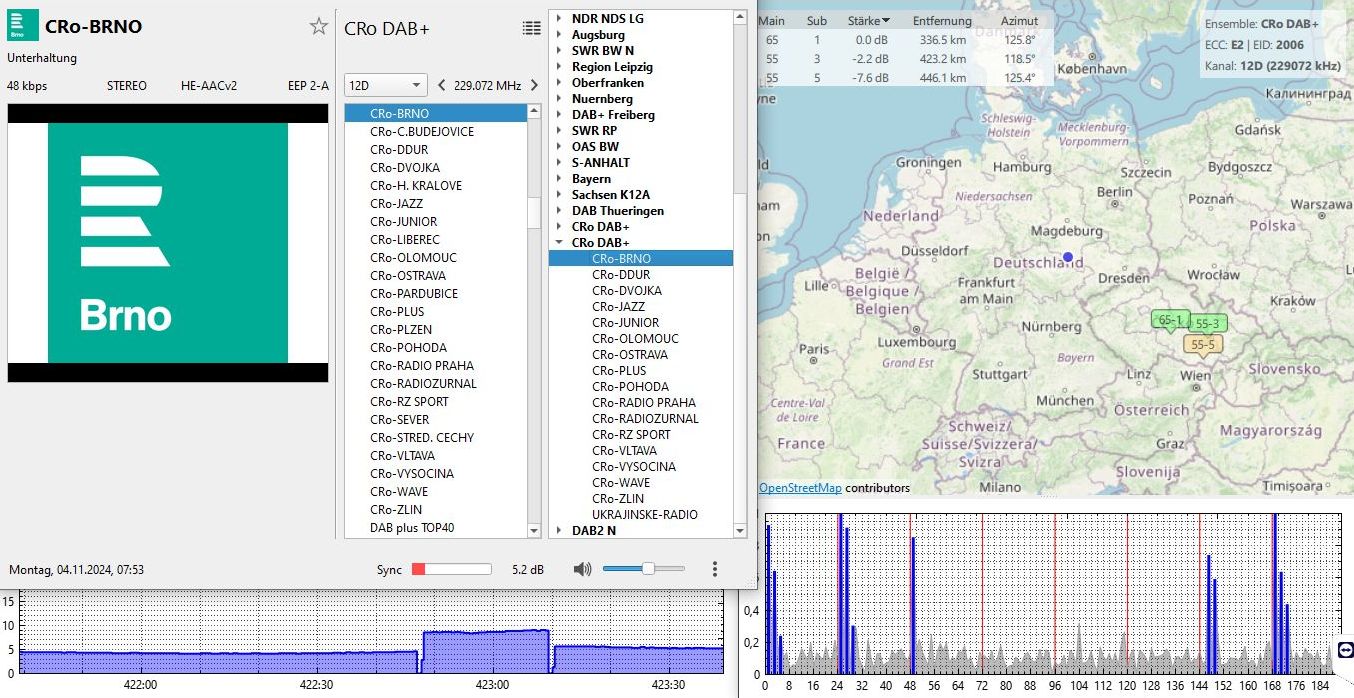
Task: Open the 12D channel dropdown
Action: (385, 85)
